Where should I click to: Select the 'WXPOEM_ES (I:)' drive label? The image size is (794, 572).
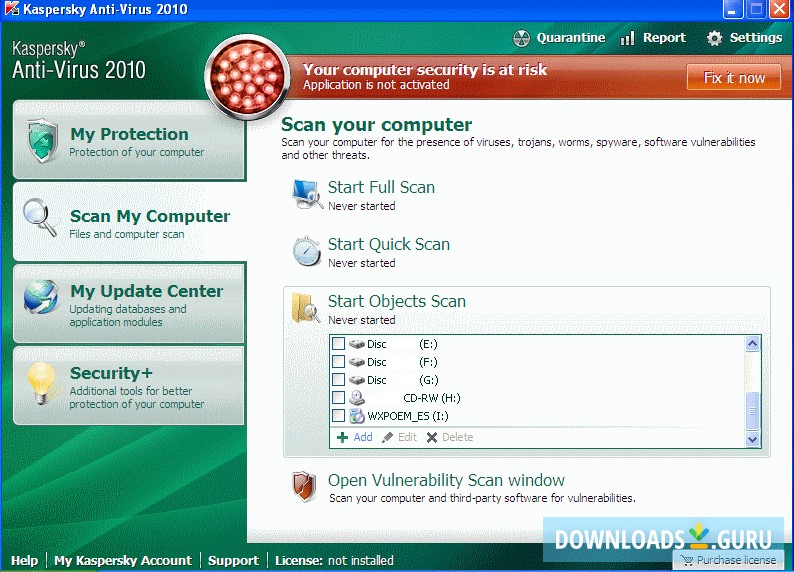[x=408, y=417]
